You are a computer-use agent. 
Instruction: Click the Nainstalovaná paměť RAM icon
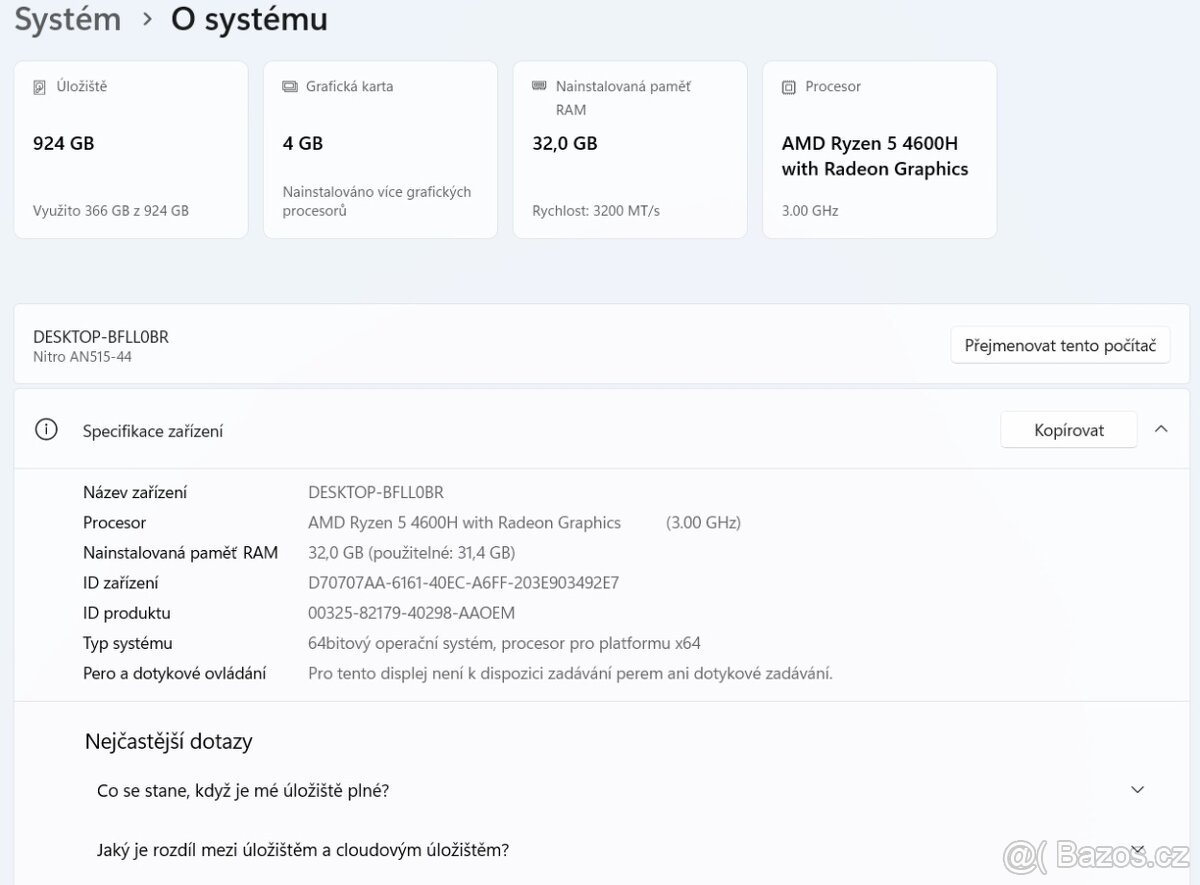click(x=539, y=86)
